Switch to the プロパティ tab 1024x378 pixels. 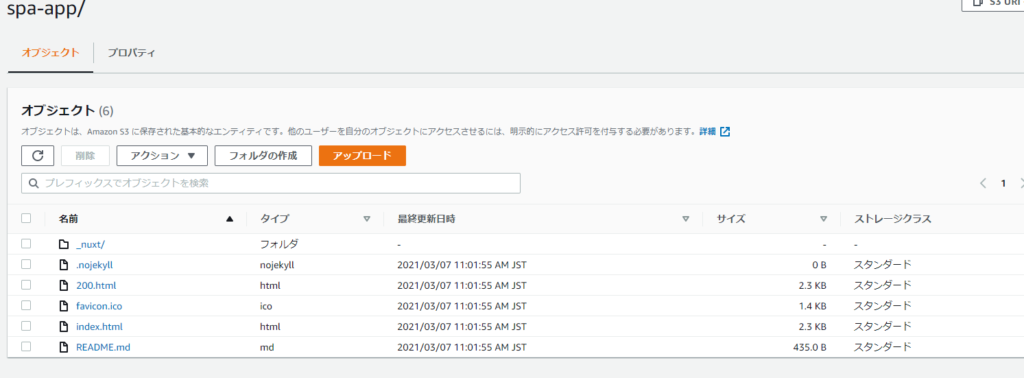(x=131, y=53)
